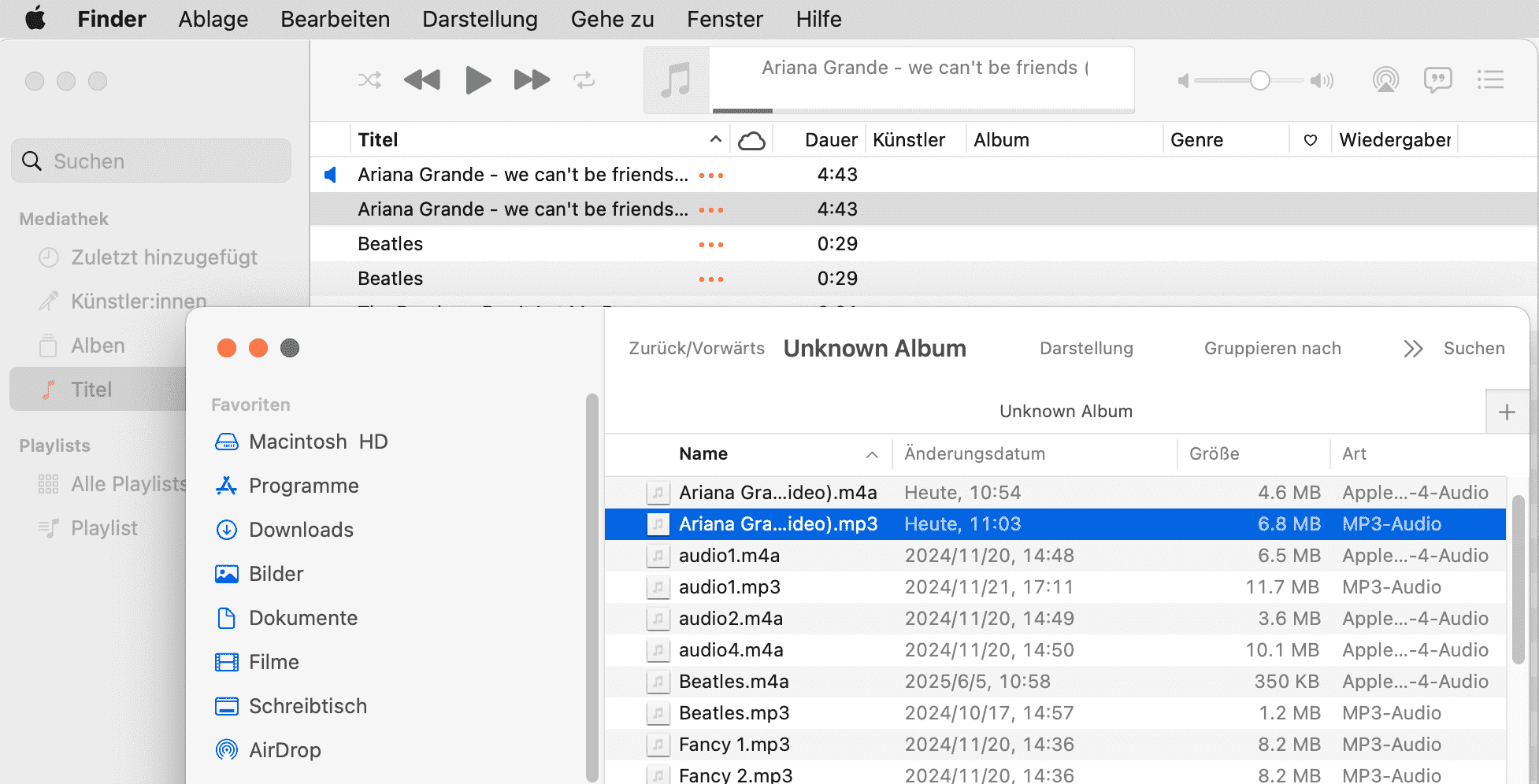The height and width of the screenshot is (784, 1539).
Task: Adjust the volume slider knob
Action: click(1259, 80)
